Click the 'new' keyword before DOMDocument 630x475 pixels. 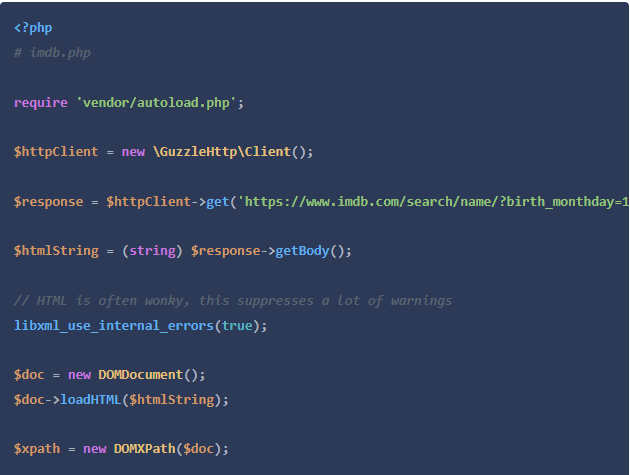[x=79, y=375]
